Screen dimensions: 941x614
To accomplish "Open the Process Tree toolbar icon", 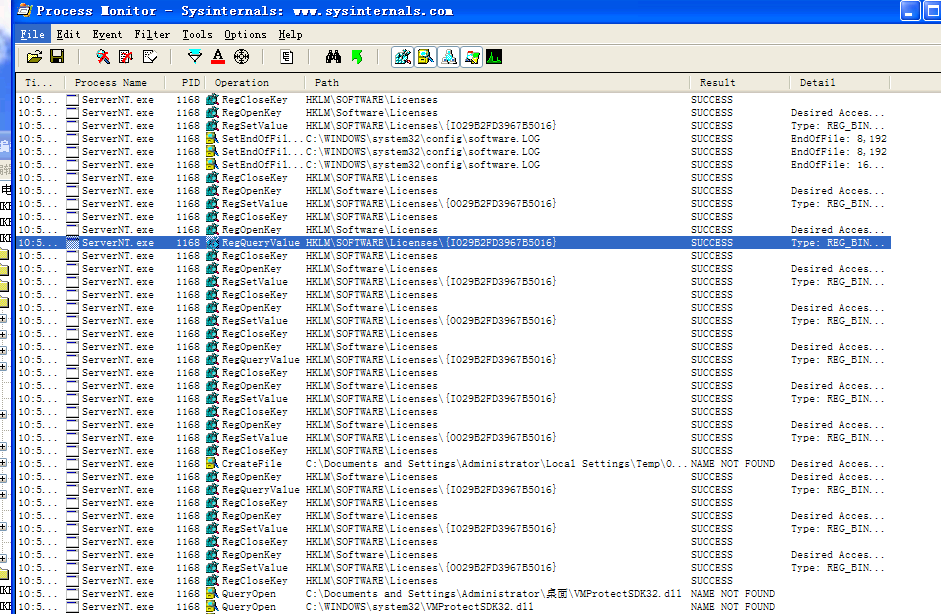I will [287, 57].
